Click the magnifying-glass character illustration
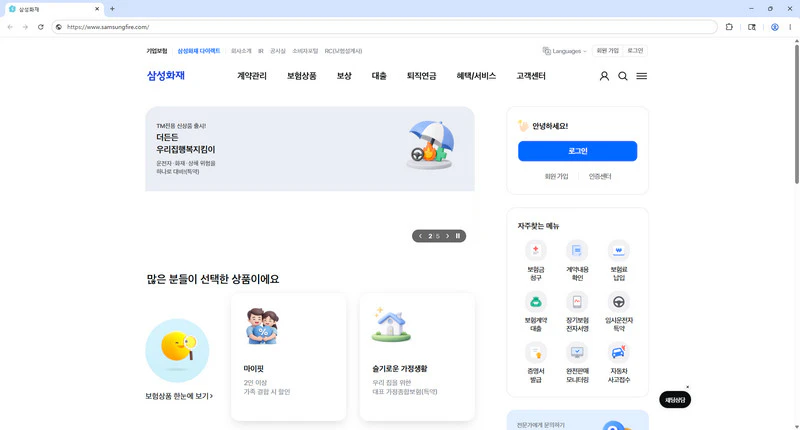 [x=177, y=350]
